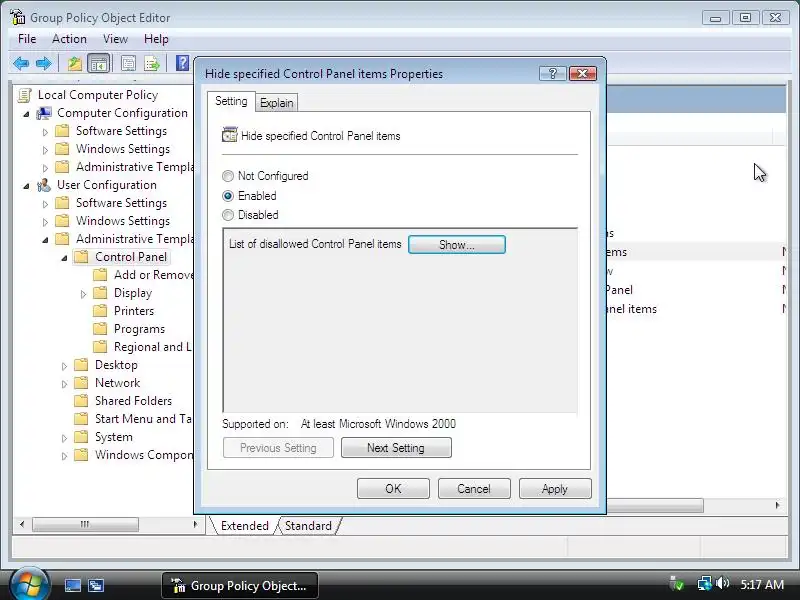Click the Back arrow toolbar icon
Screen dimensions: 800x600
click(21, 64)
